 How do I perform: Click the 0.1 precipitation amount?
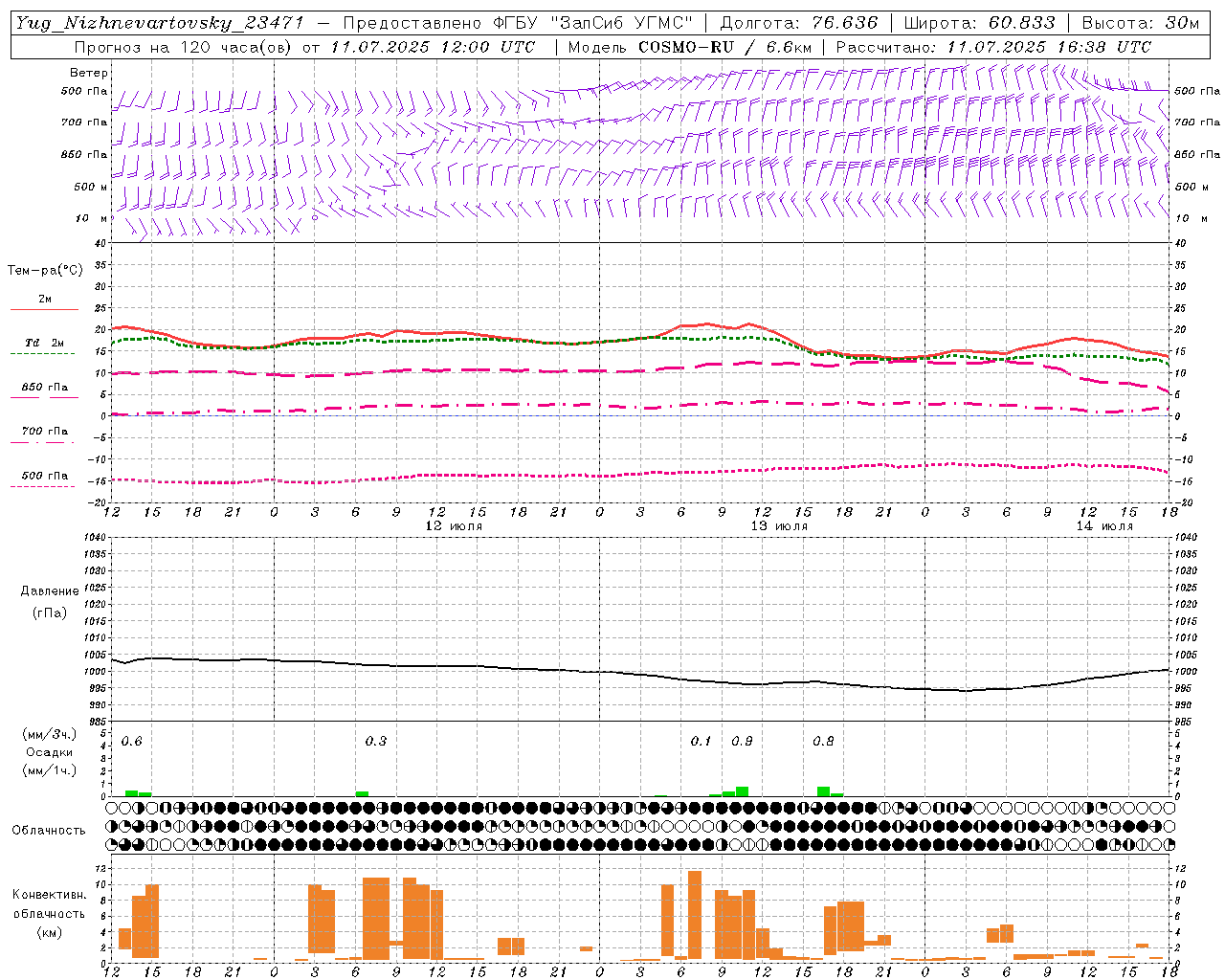[701, 742]
